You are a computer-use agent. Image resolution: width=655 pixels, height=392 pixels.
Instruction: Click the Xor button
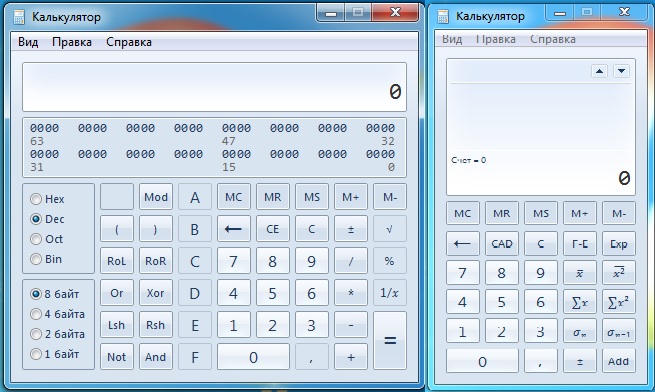156,293
